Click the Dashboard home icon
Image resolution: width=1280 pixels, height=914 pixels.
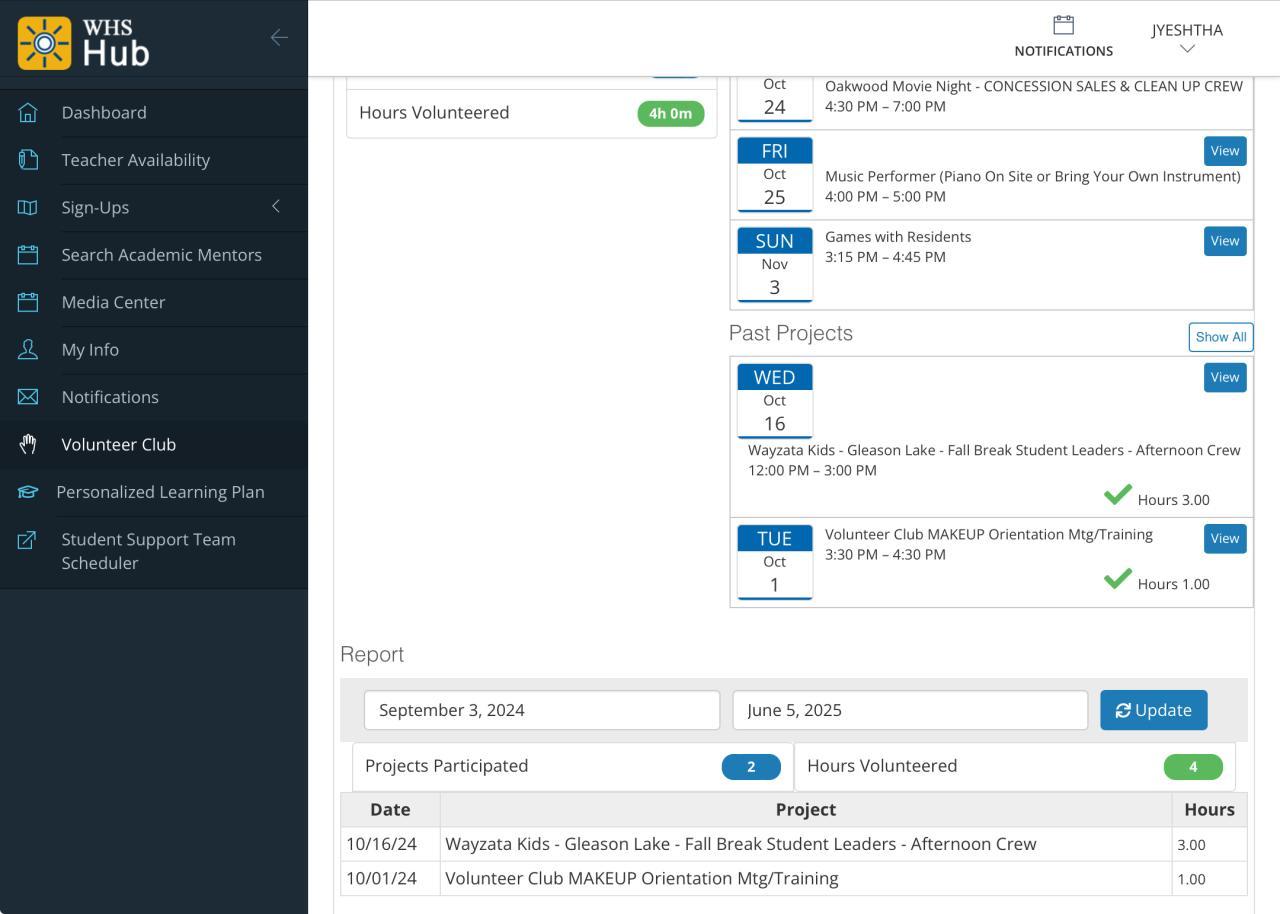[28, 113]
